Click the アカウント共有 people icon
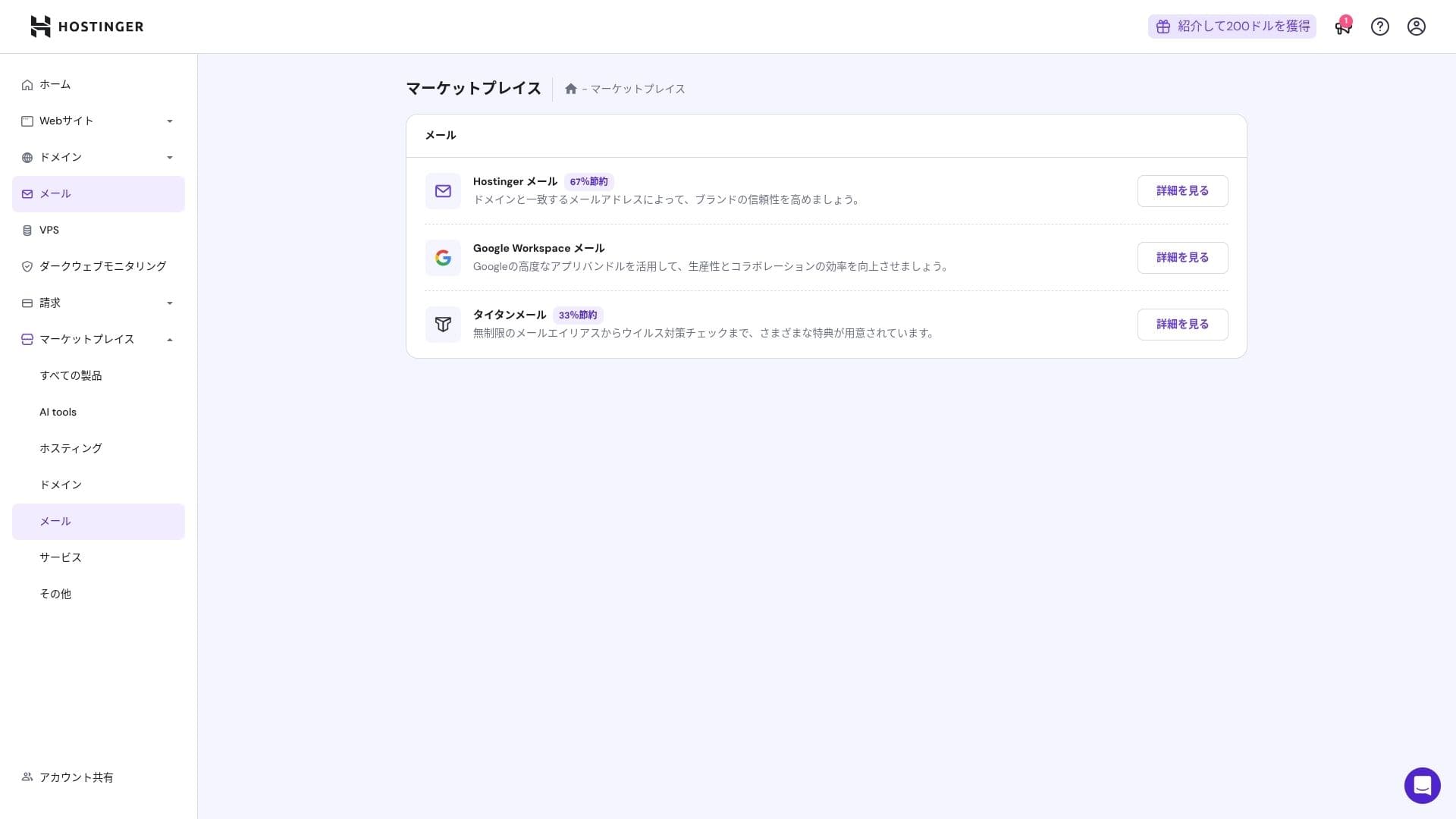This screenshot has width=1456, height=819. [x=27, y=777]
